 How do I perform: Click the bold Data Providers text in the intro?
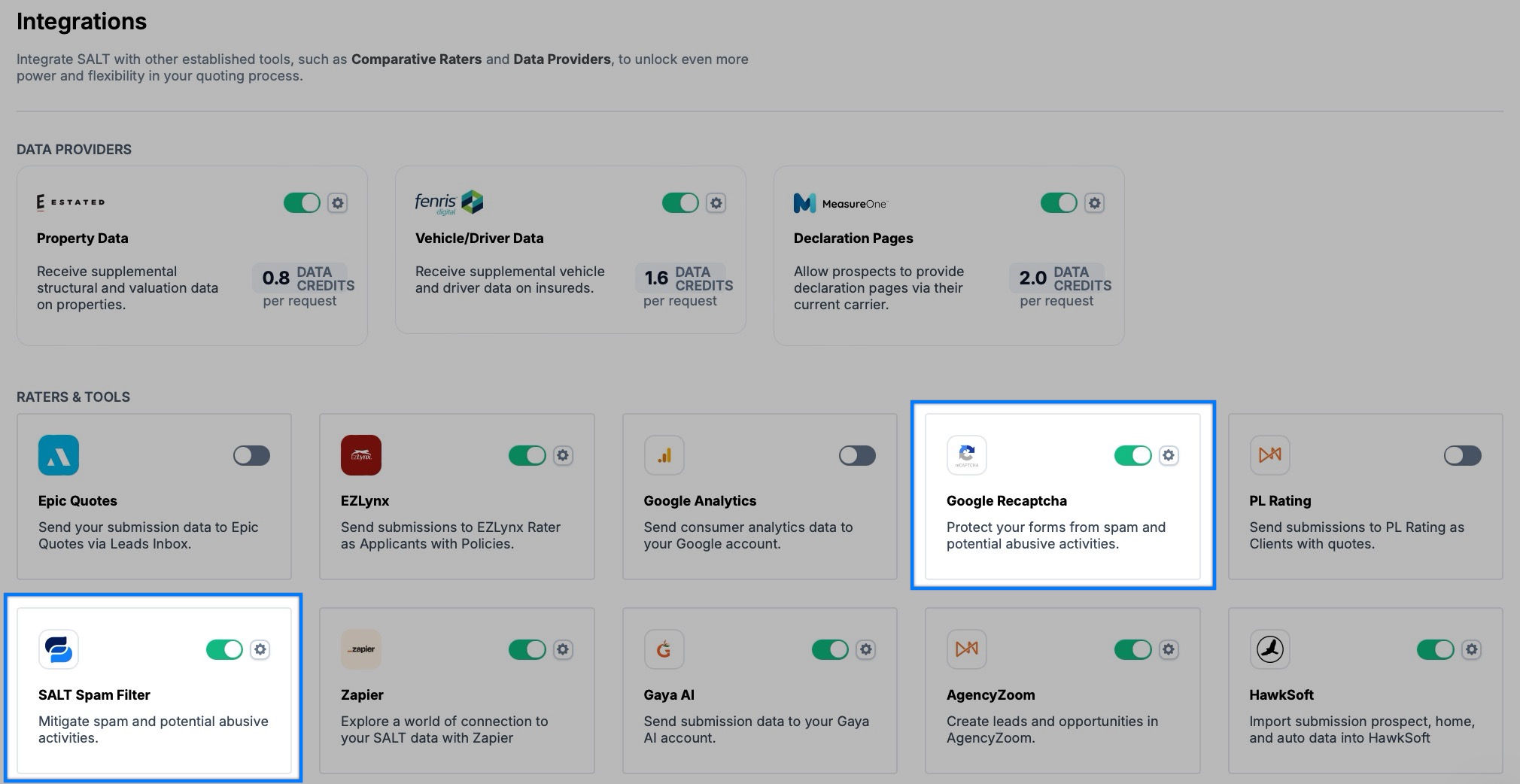tap(562, 59)
